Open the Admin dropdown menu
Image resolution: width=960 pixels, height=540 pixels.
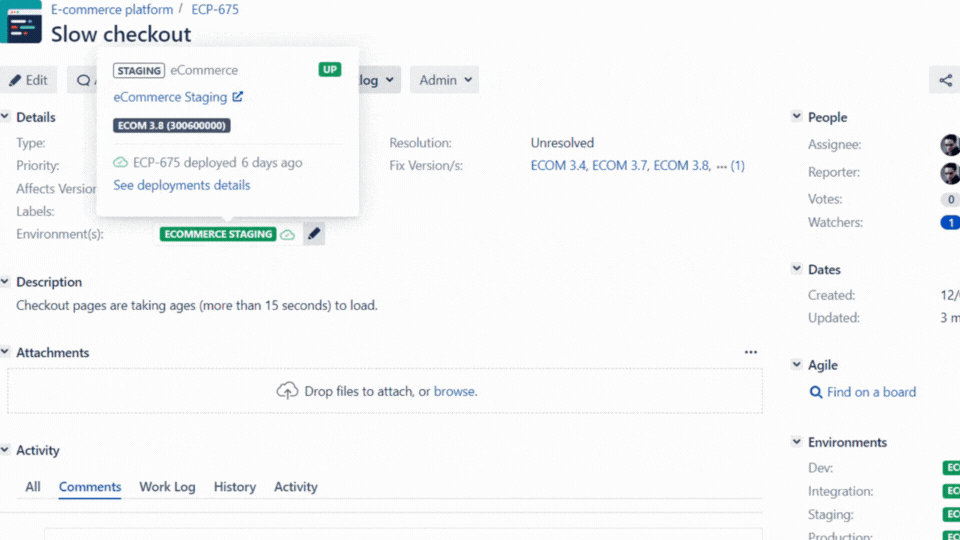[x=444, y=80]
